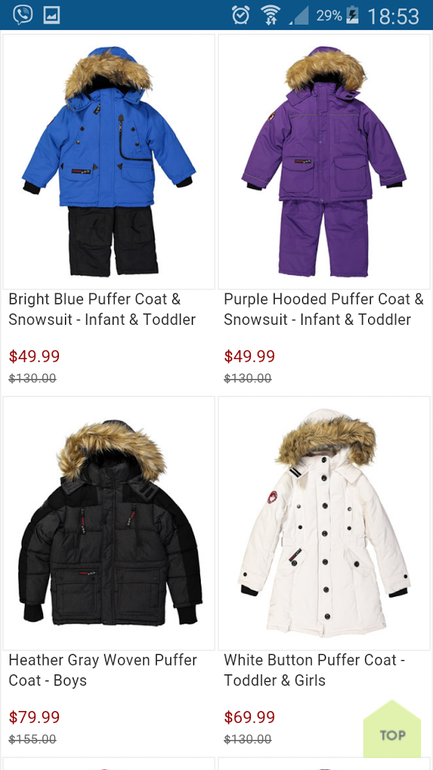Open the Bright Blue Puffer Coat photo
The height and width of the screenshot is (770, 433).
pyautogui.click(x=109, y=162)
